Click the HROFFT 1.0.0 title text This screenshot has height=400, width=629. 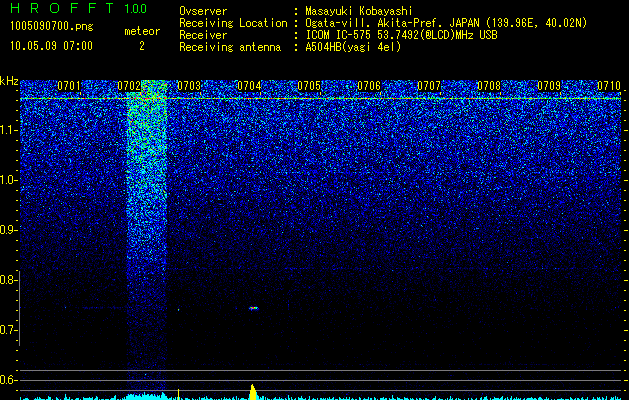79,8
